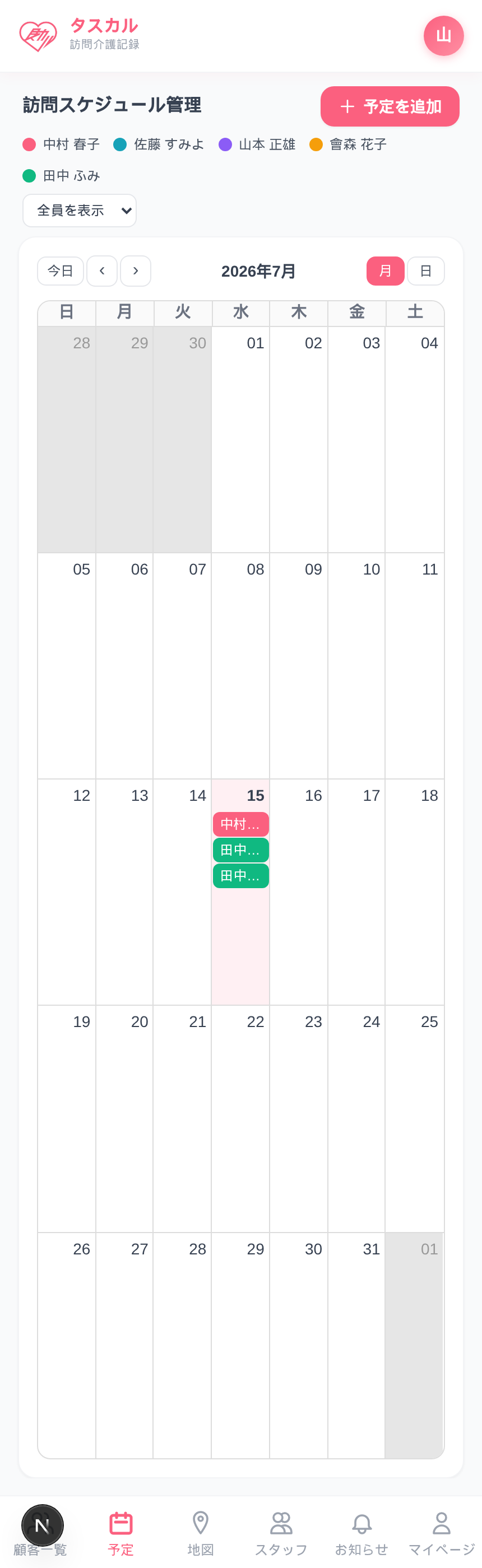Open the マイページ profile icon
The image size is (482, 1568).
[441, 1524]
